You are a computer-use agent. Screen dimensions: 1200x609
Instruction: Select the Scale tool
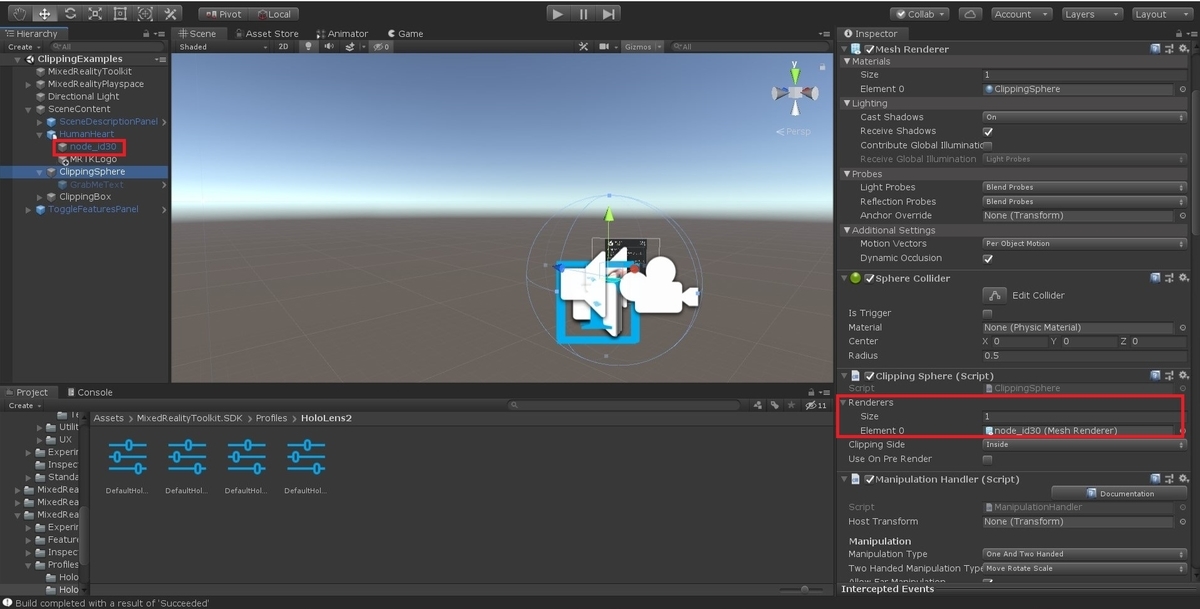point(95,14)
